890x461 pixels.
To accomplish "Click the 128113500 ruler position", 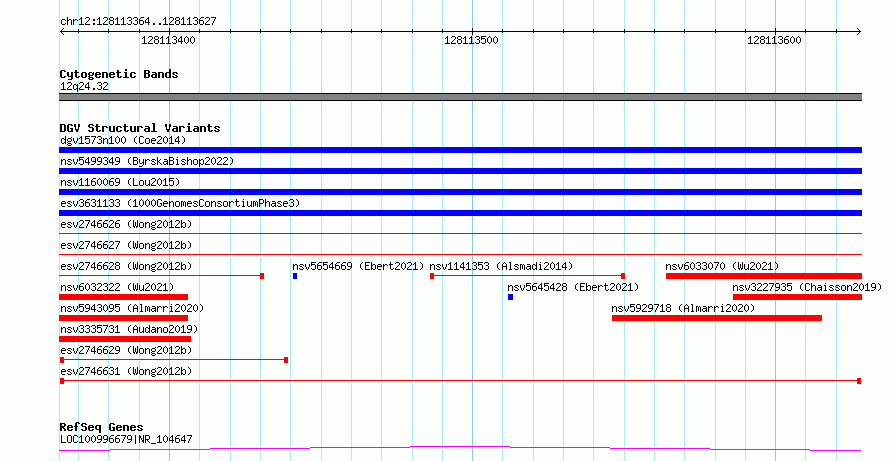I will point(471,40).
